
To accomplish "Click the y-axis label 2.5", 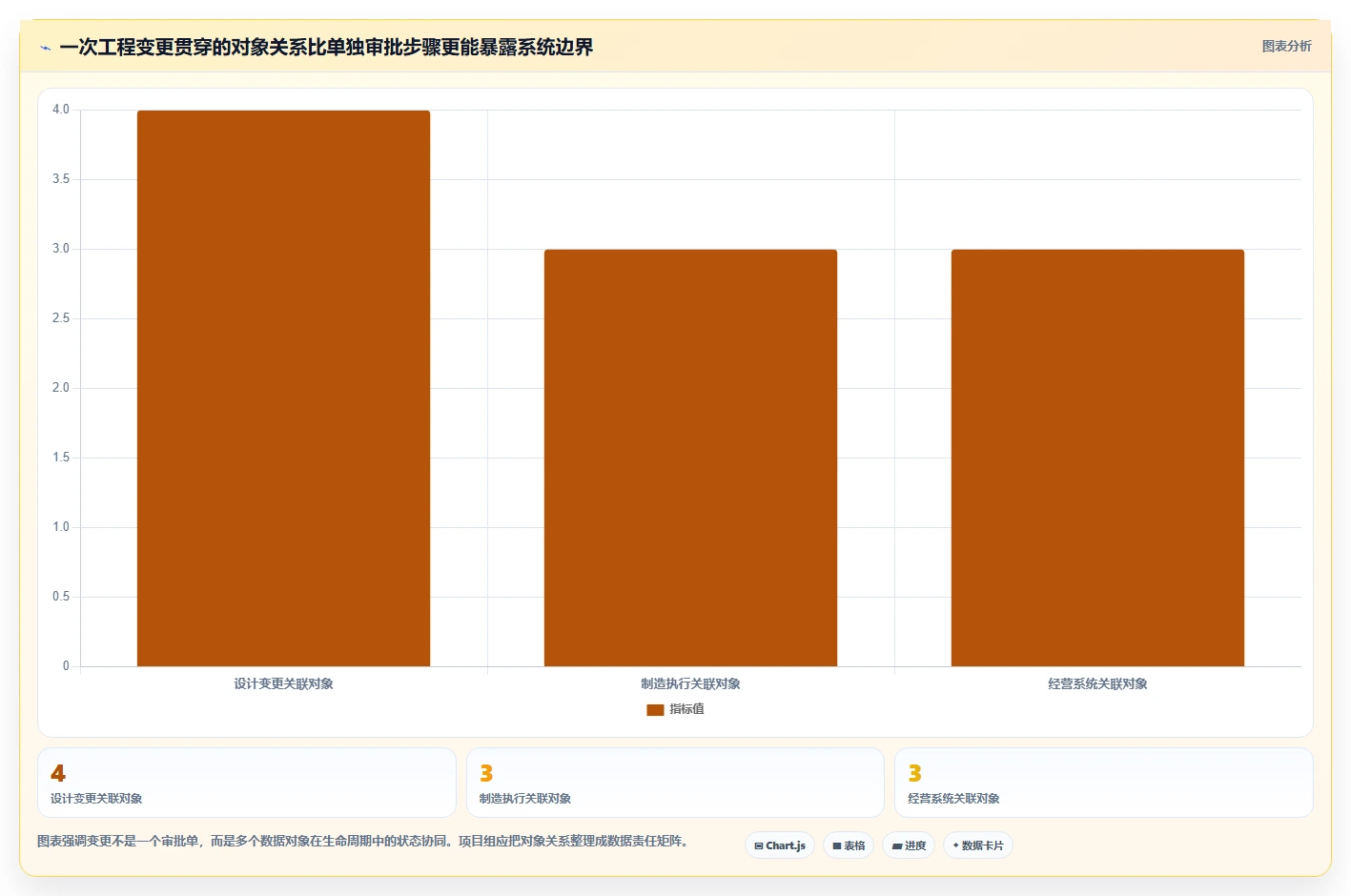I will tap(61, 318).
